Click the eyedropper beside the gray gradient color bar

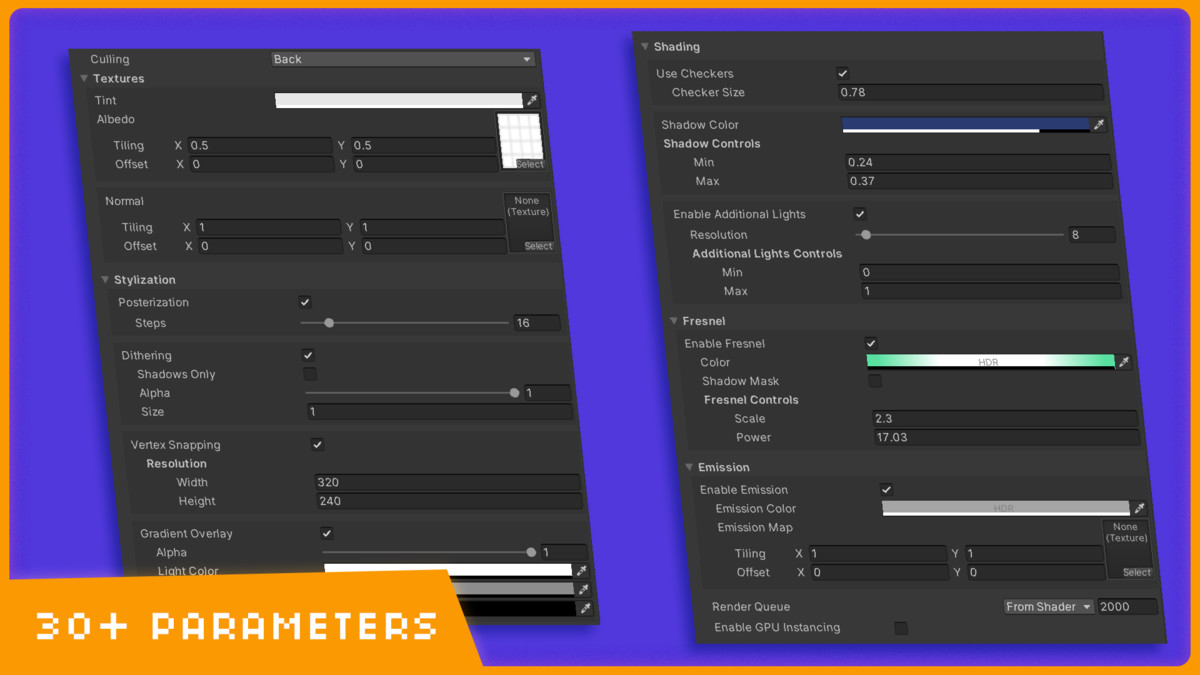584,589
